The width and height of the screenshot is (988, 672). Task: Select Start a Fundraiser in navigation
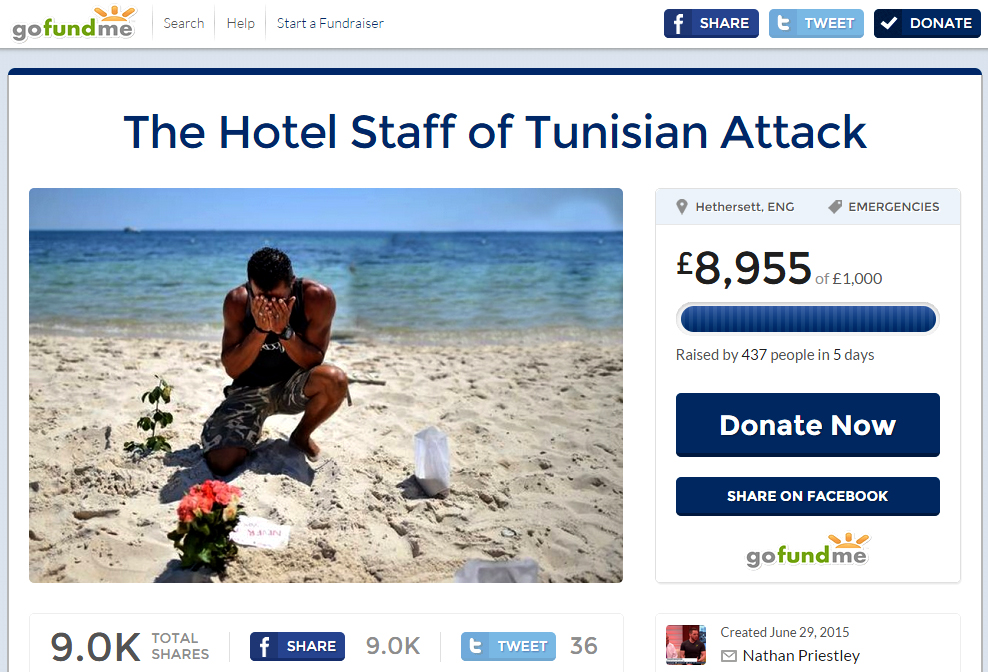point(330,23)
